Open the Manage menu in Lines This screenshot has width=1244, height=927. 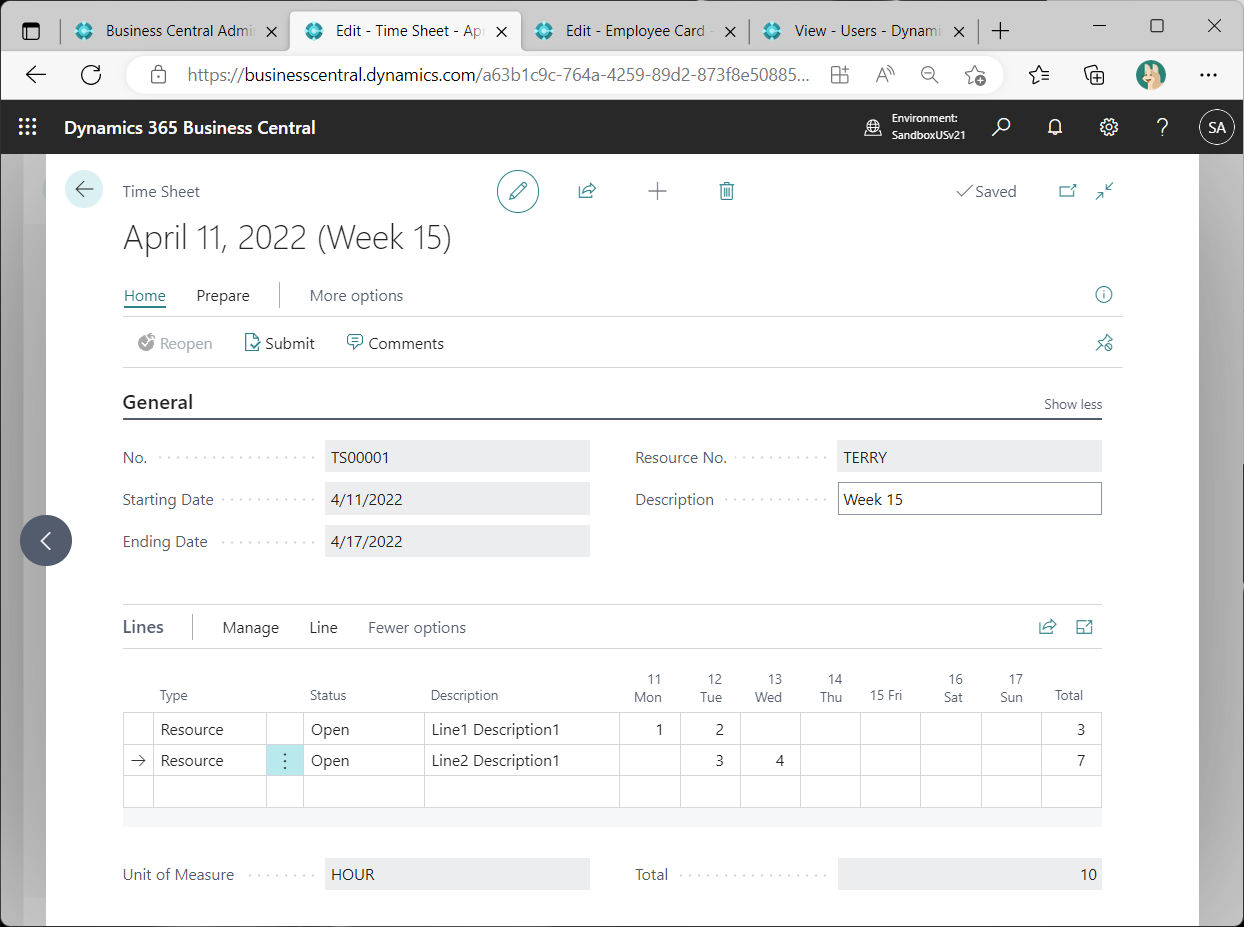250,627
